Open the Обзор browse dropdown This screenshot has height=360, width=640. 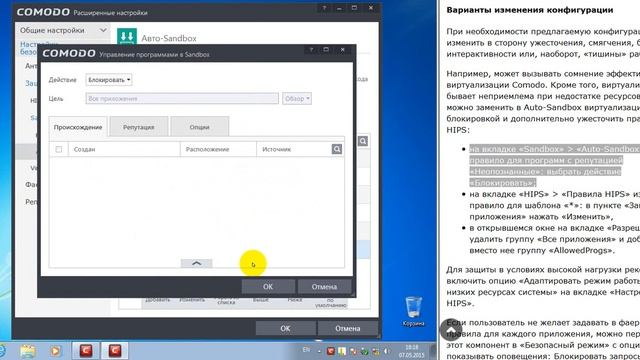(x=297, y=98)
